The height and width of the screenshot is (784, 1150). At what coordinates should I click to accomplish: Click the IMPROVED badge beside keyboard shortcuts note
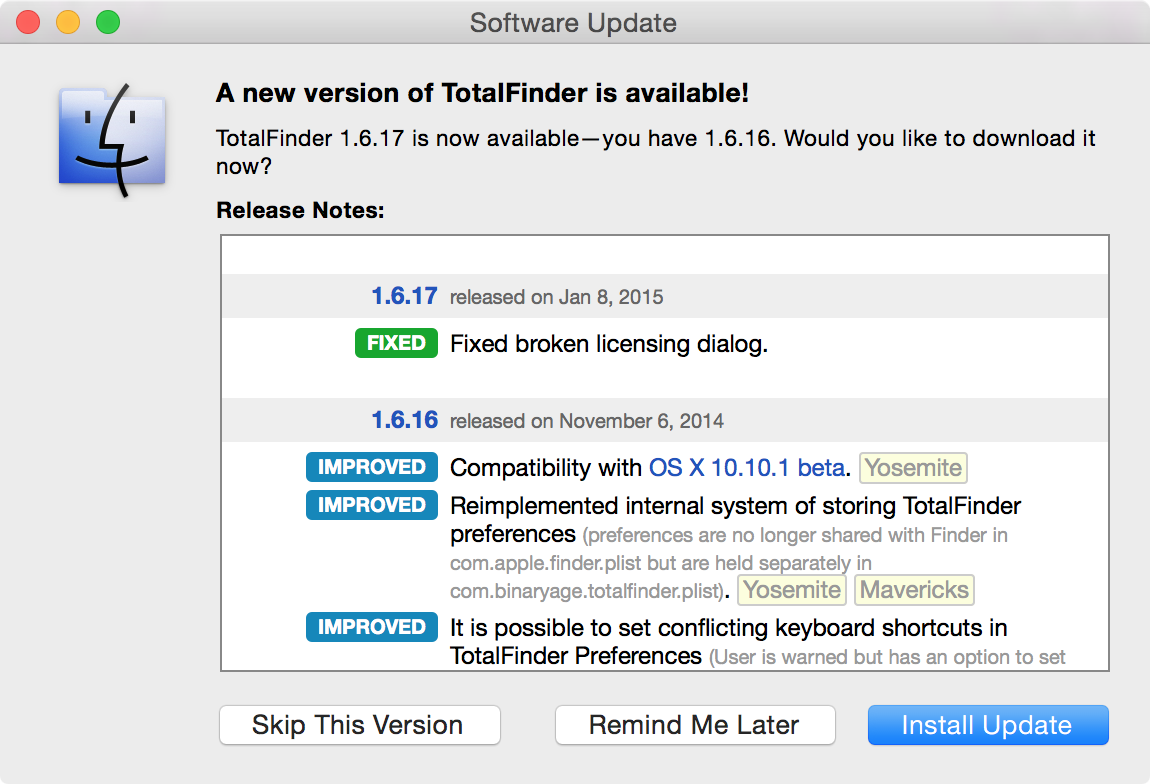372,627
